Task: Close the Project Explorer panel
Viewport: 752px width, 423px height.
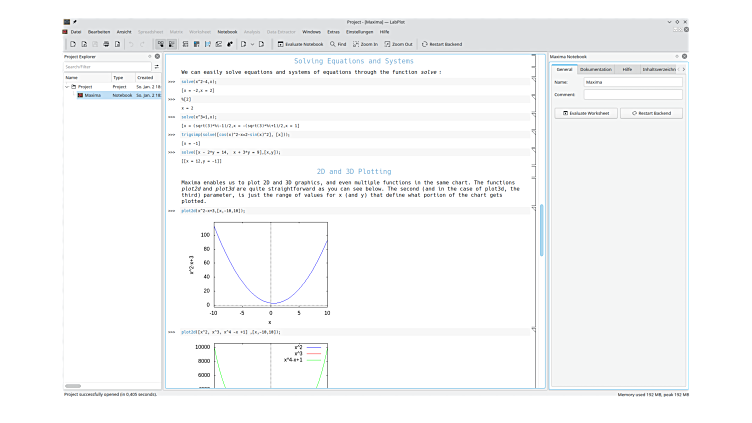Action: point(158,57)
